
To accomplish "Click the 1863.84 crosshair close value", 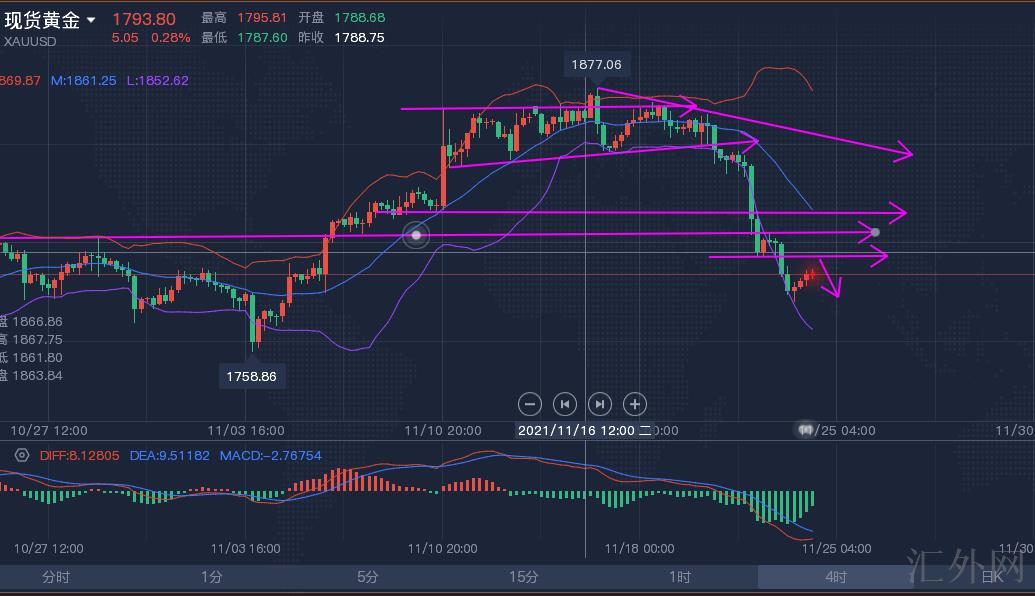I will [37, 376].
